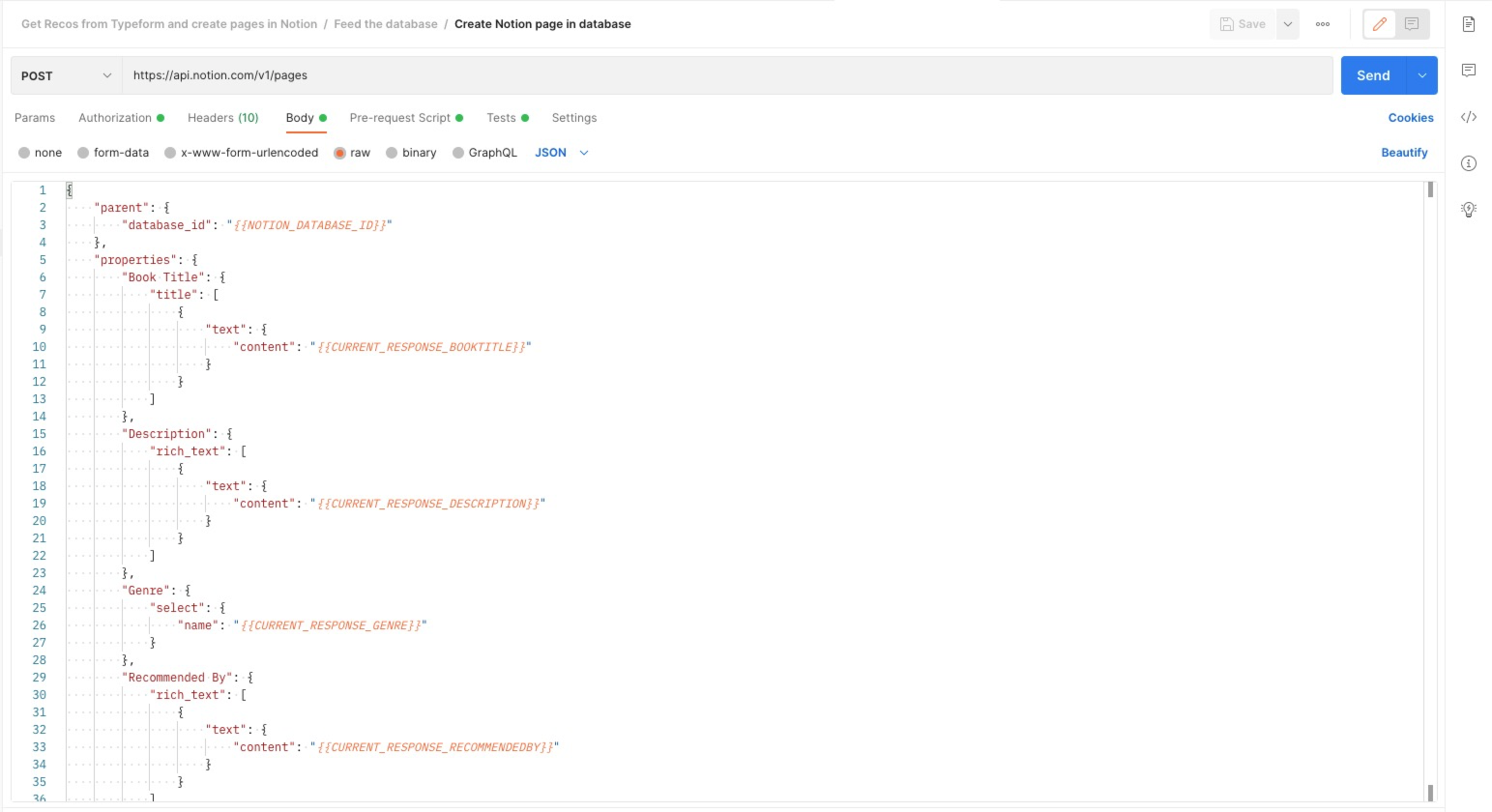Image resolution: width=1492 pixels, height=812 pixels.
Task: Select the form-data body type
Action: pyautogui.click(x=113, y=153)
